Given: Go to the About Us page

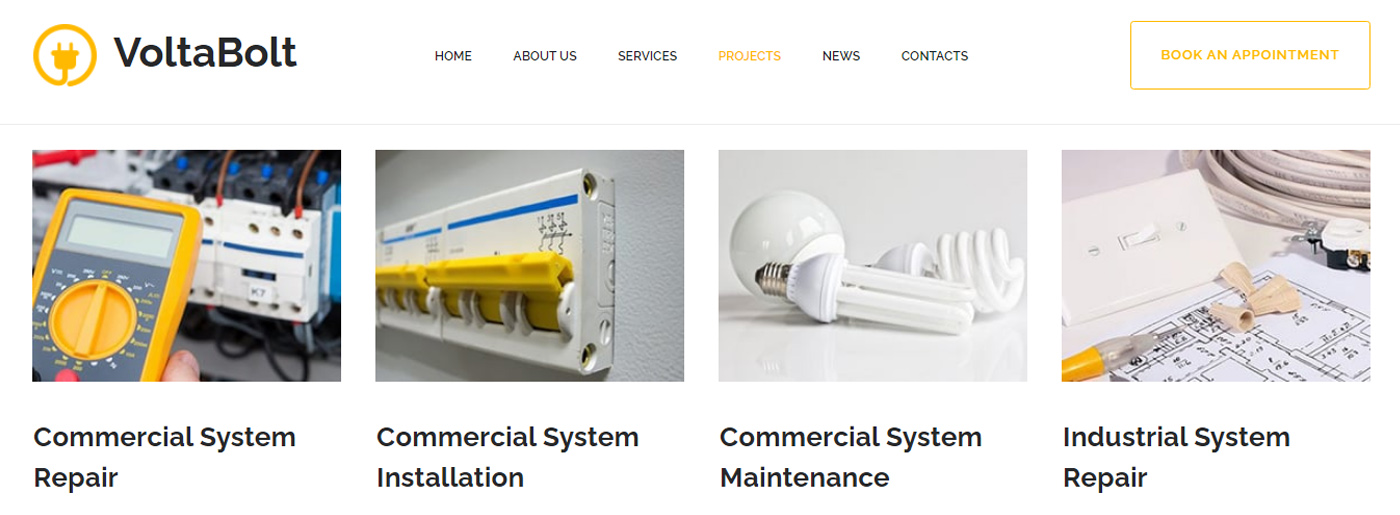Looking at the screenshot, I should 545,56.
